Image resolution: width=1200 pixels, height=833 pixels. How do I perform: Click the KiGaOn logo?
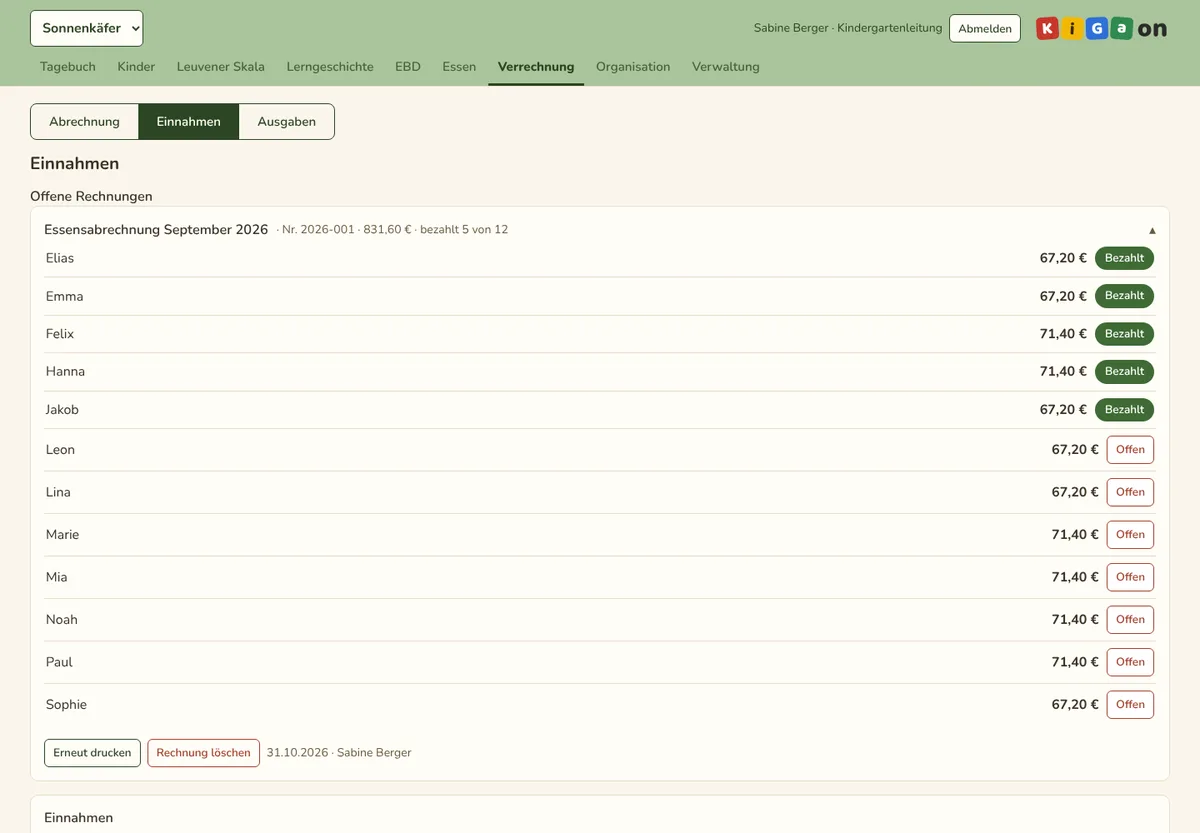tap(1101, 29)
